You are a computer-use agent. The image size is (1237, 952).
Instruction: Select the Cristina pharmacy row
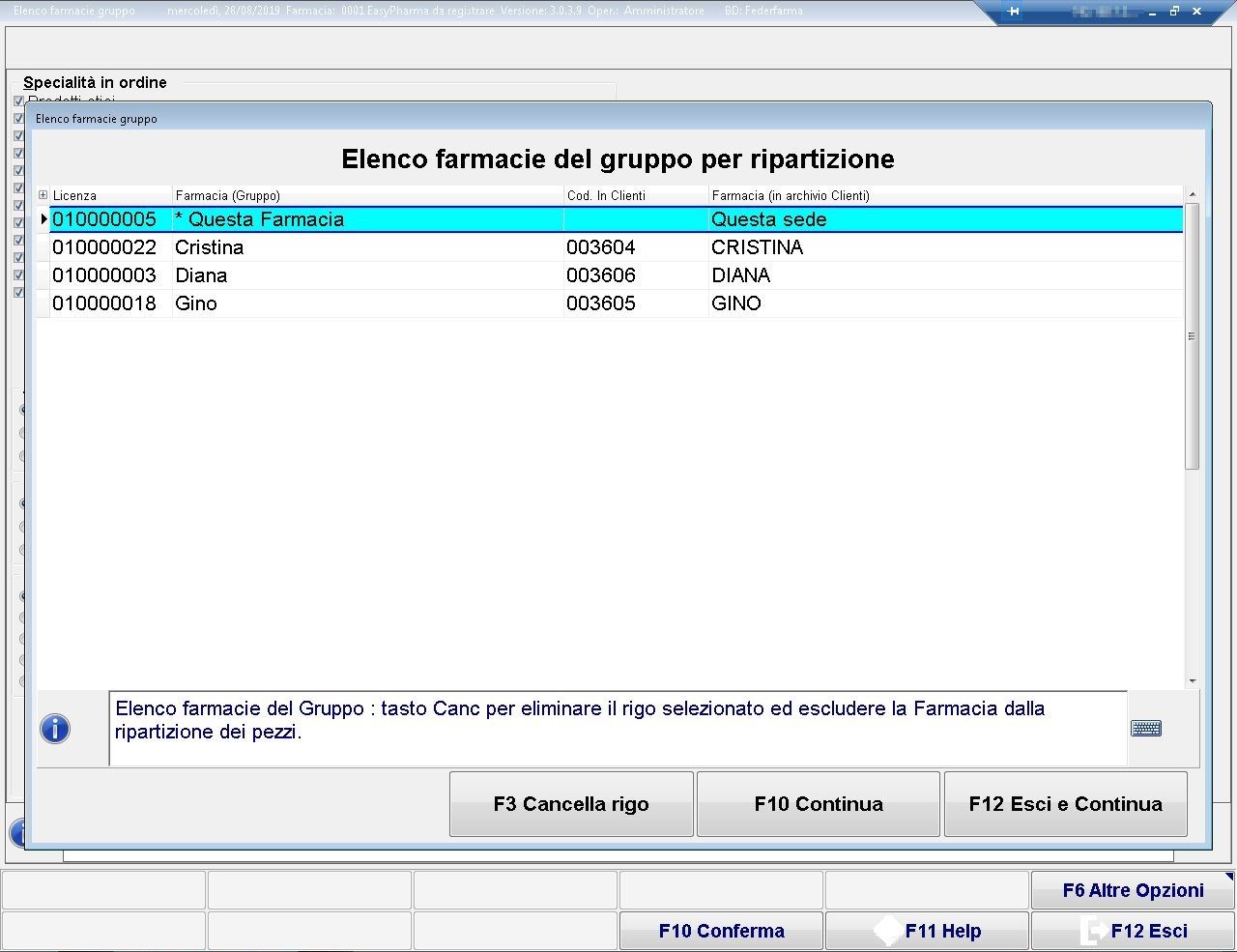[209, 247]
